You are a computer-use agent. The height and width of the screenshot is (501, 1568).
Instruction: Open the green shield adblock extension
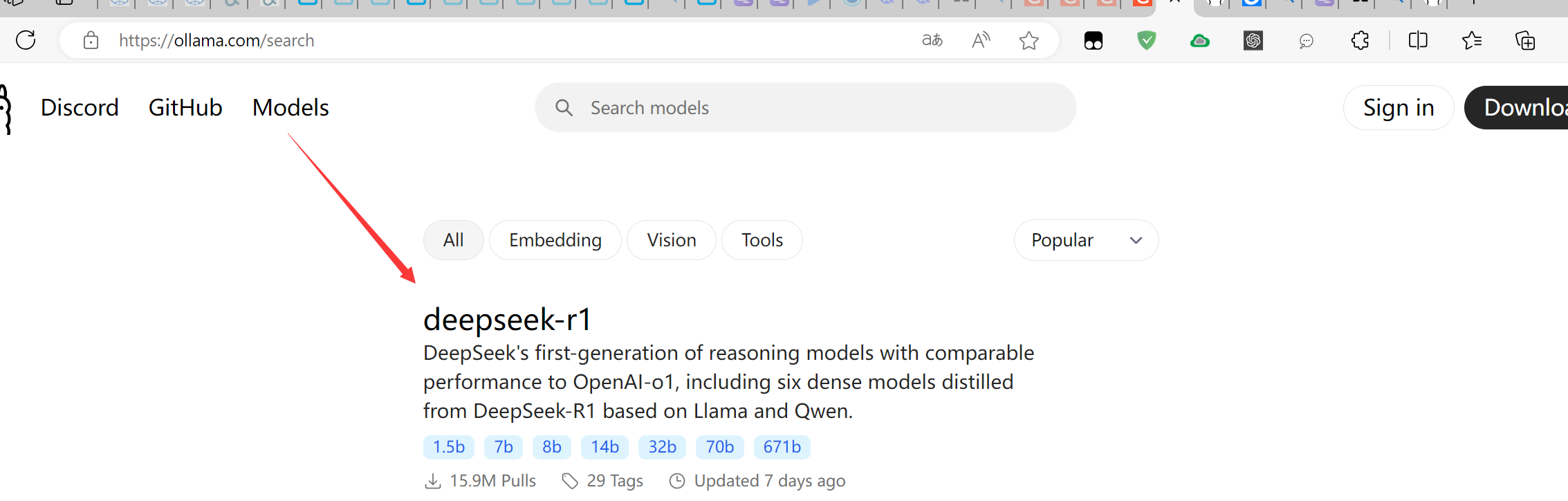[1147, 41]
